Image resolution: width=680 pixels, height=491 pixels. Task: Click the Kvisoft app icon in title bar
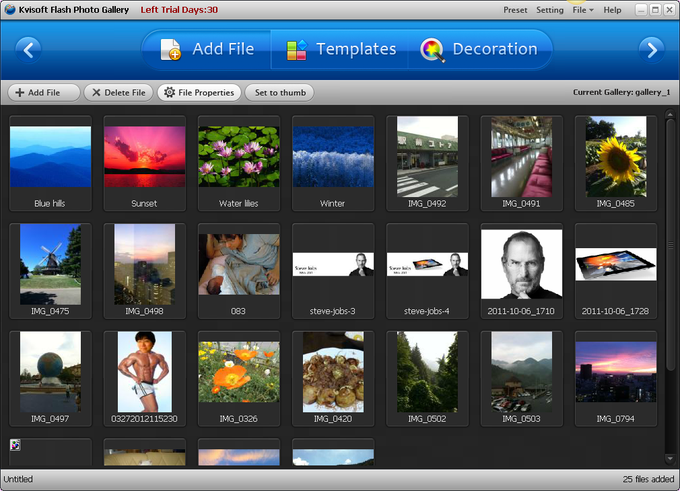tap(10, 10)
